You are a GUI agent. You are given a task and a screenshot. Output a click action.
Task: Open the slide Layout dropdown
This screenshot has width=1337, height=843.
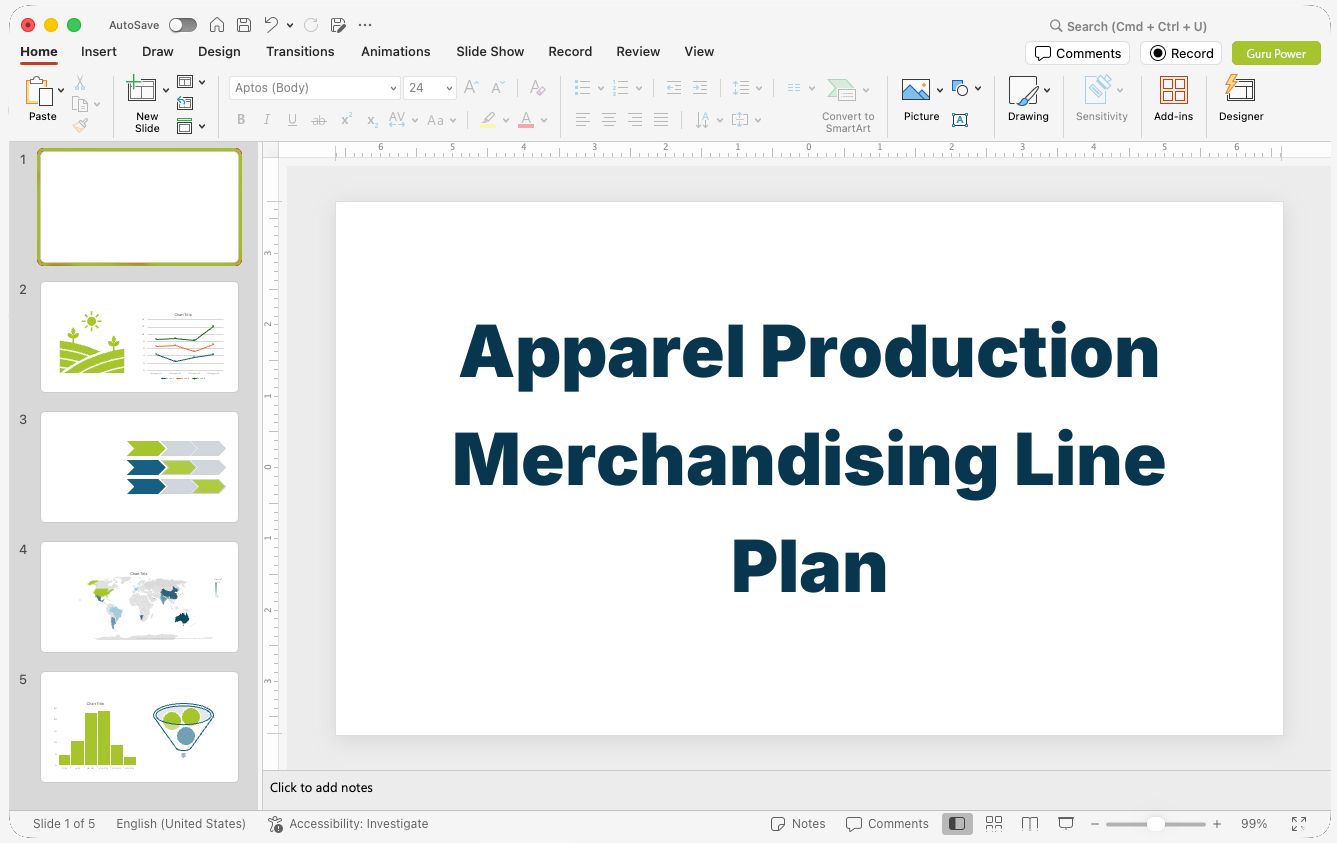pyautogui.click(x=191, y=82)
